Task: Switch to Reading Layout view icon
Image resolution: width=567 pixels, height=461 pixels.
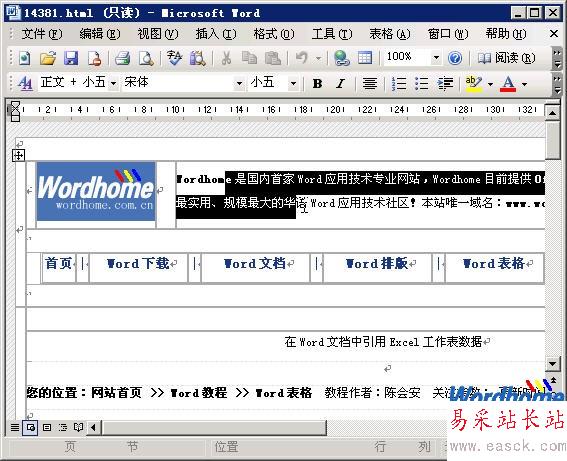Action: [x=78, y=428]
